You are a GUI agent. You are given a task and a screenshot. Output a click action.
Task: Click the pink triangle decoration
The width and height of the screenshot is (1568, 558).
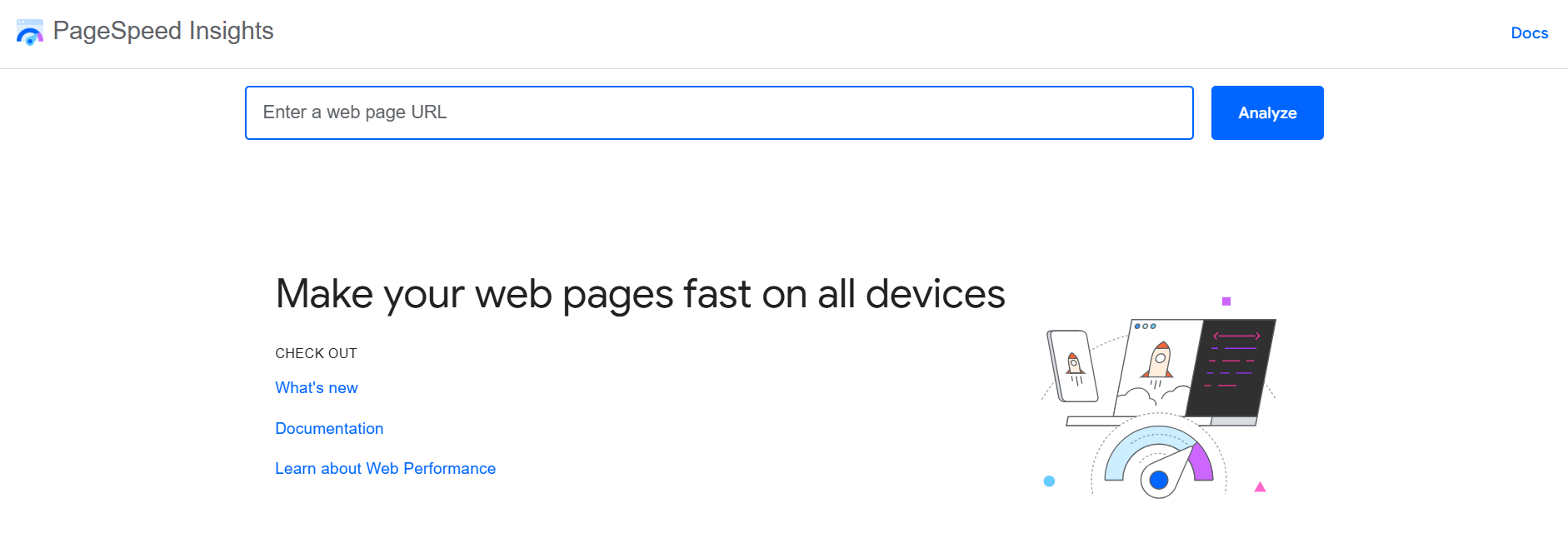point(1260,487)
